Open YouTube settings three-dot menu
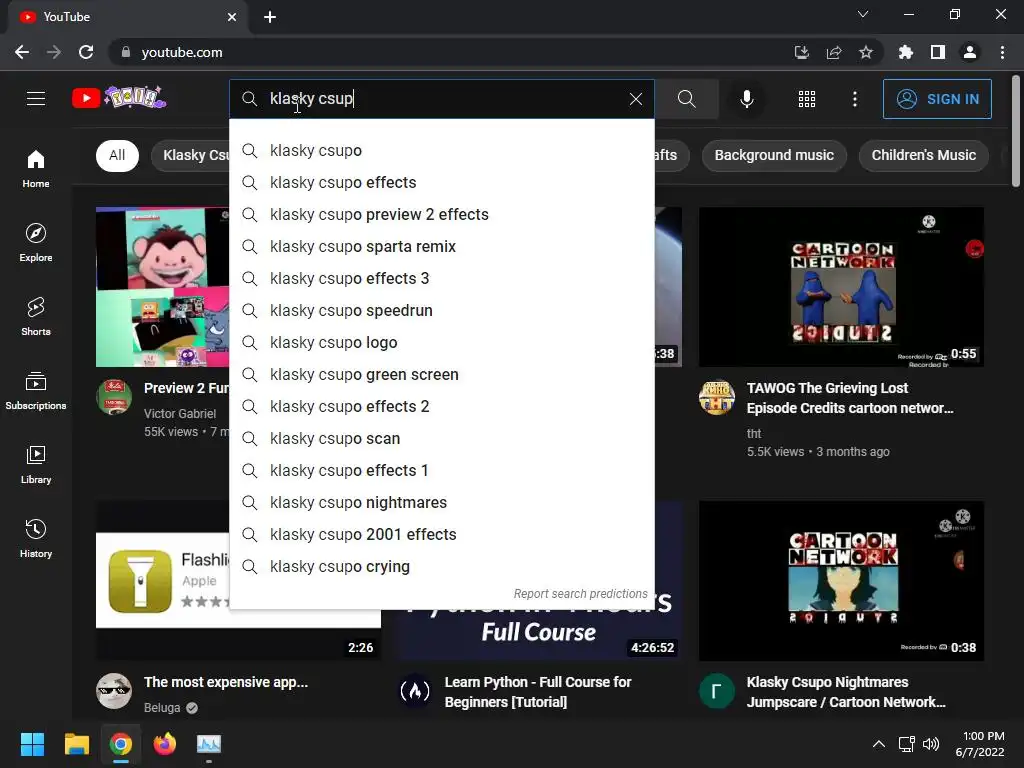 tap(855, 99)
